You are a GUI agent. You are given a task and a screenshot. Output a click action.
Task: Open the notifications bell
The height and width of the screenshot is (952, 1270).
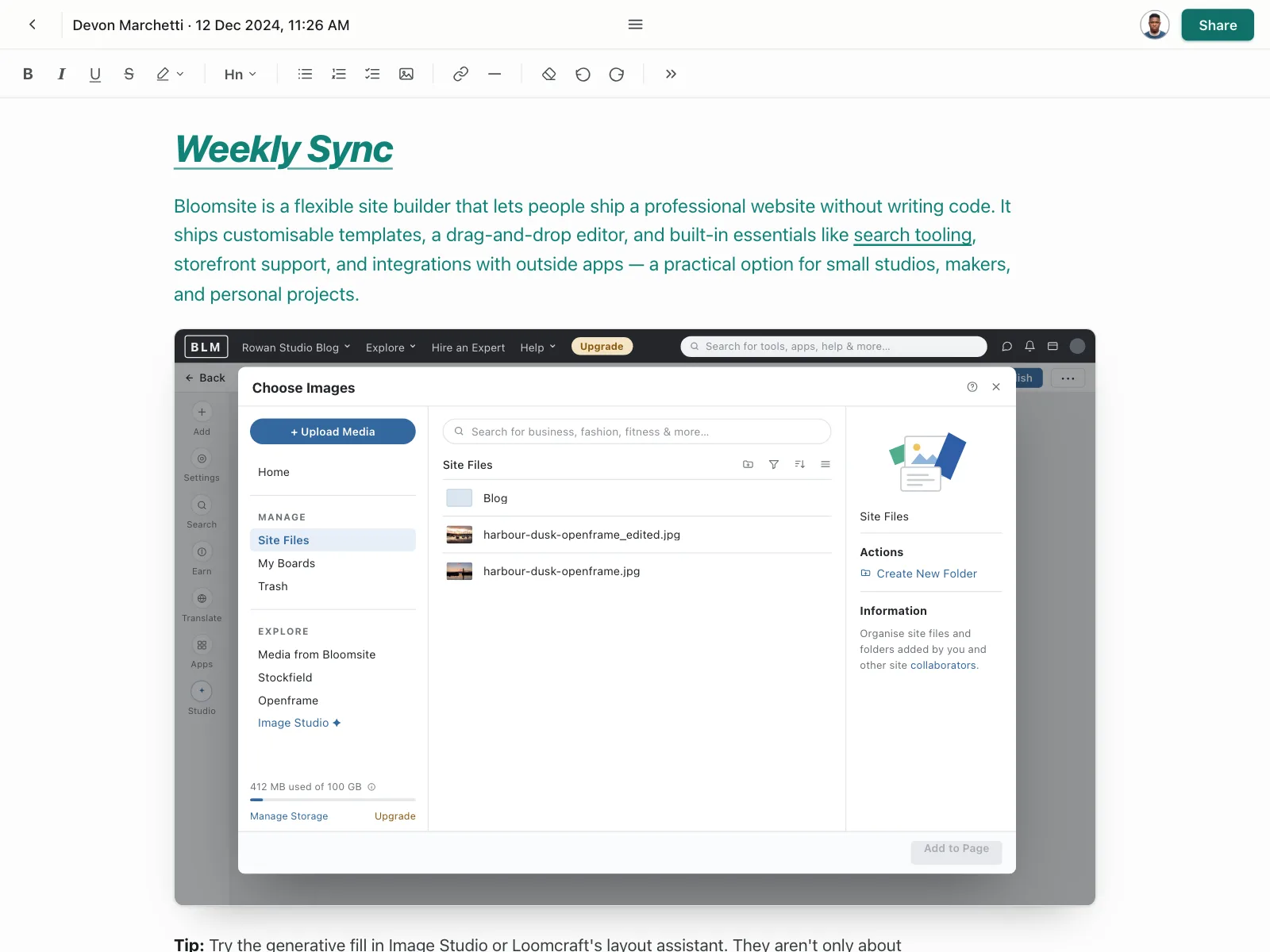(1029, 346)
